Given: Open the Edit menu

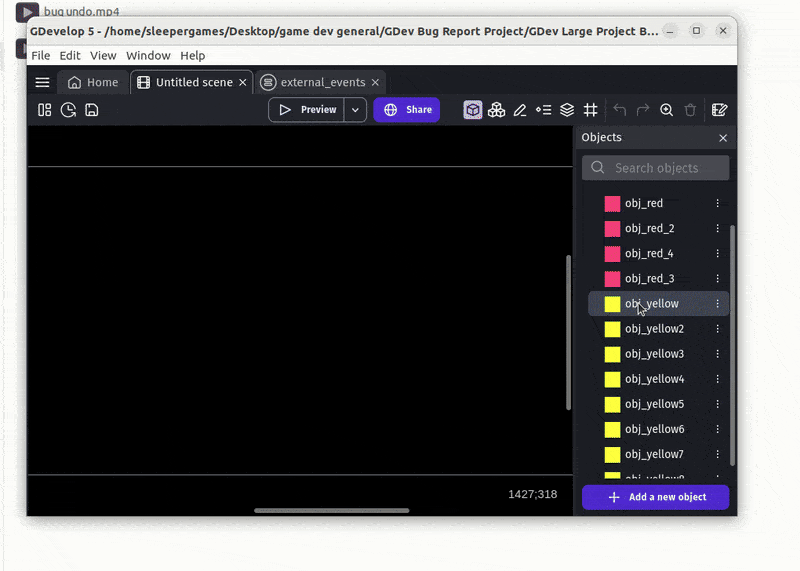Looking at the screenshot, I should click(70, 56).
